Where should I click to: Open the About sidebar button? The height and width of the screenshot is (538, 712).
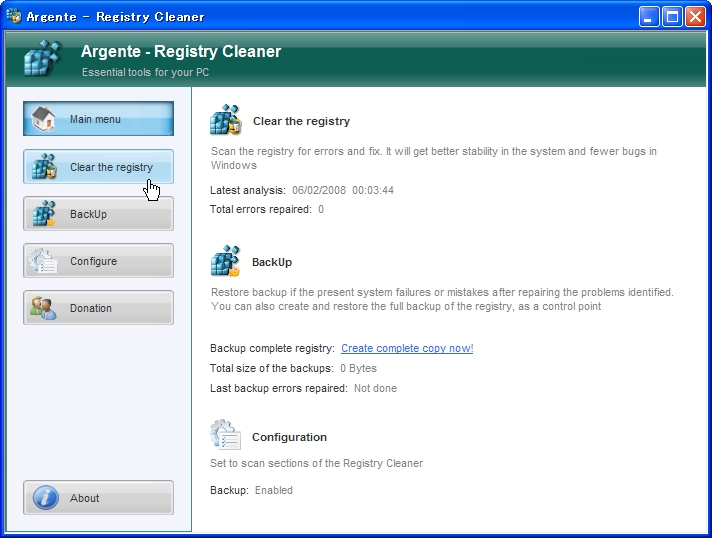click(98, 498)
